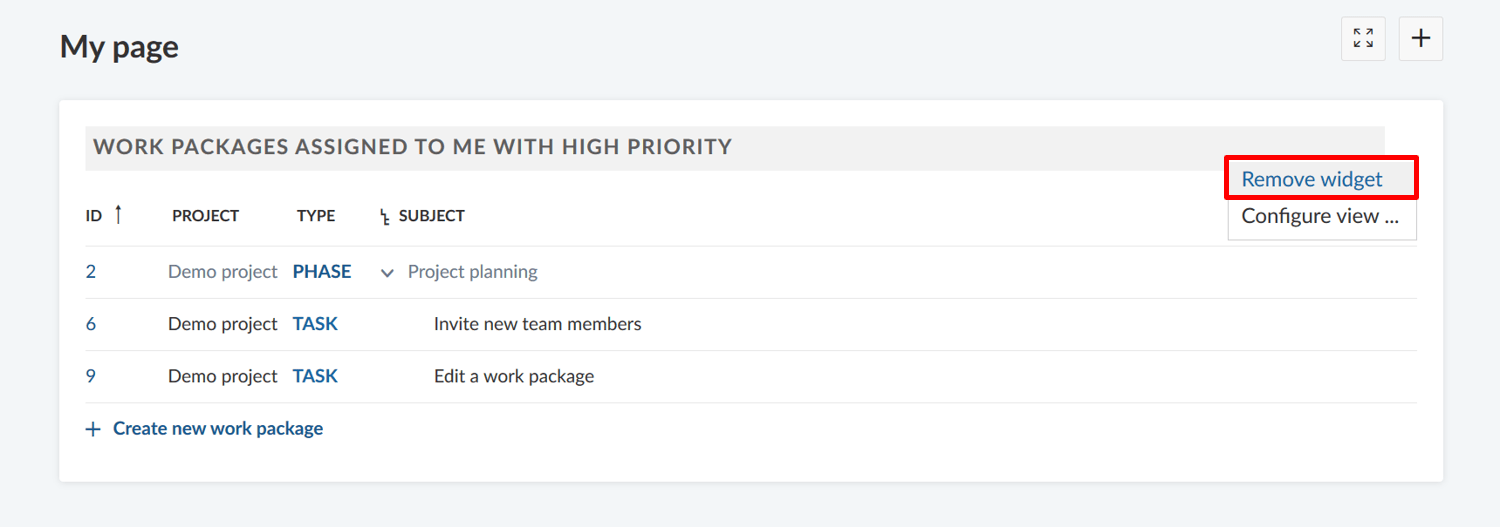
Task: Select the Invite new team members subject
Action: coord(537,324)
